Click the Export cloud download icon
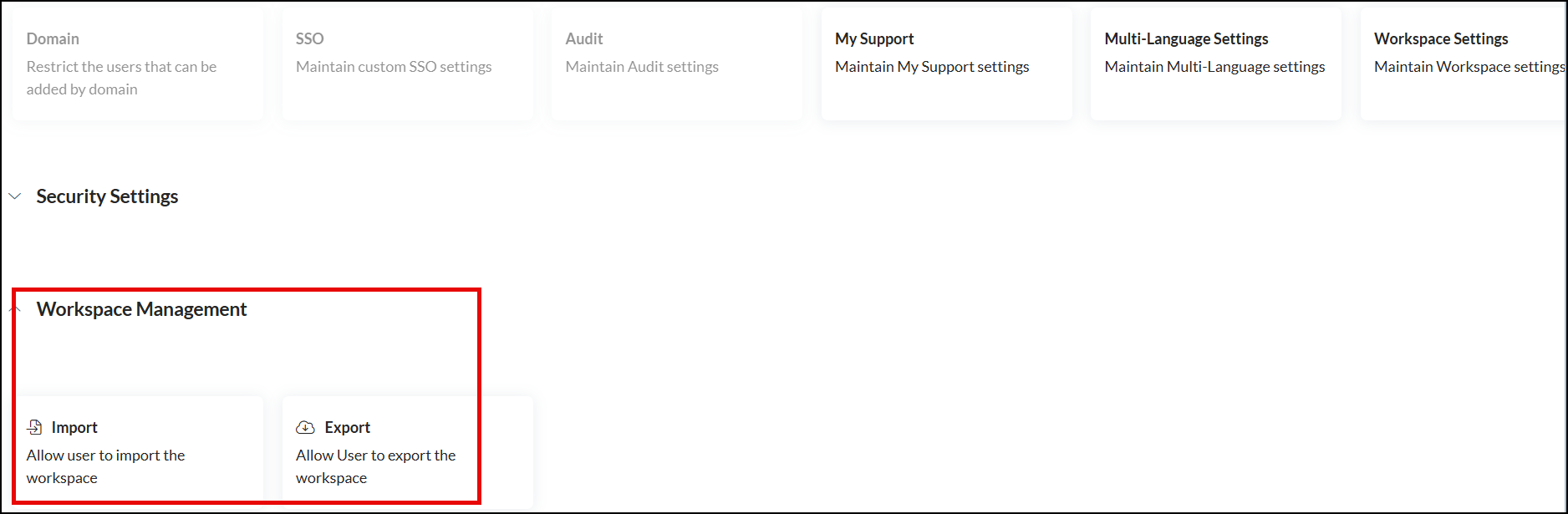 coord(306,427)
